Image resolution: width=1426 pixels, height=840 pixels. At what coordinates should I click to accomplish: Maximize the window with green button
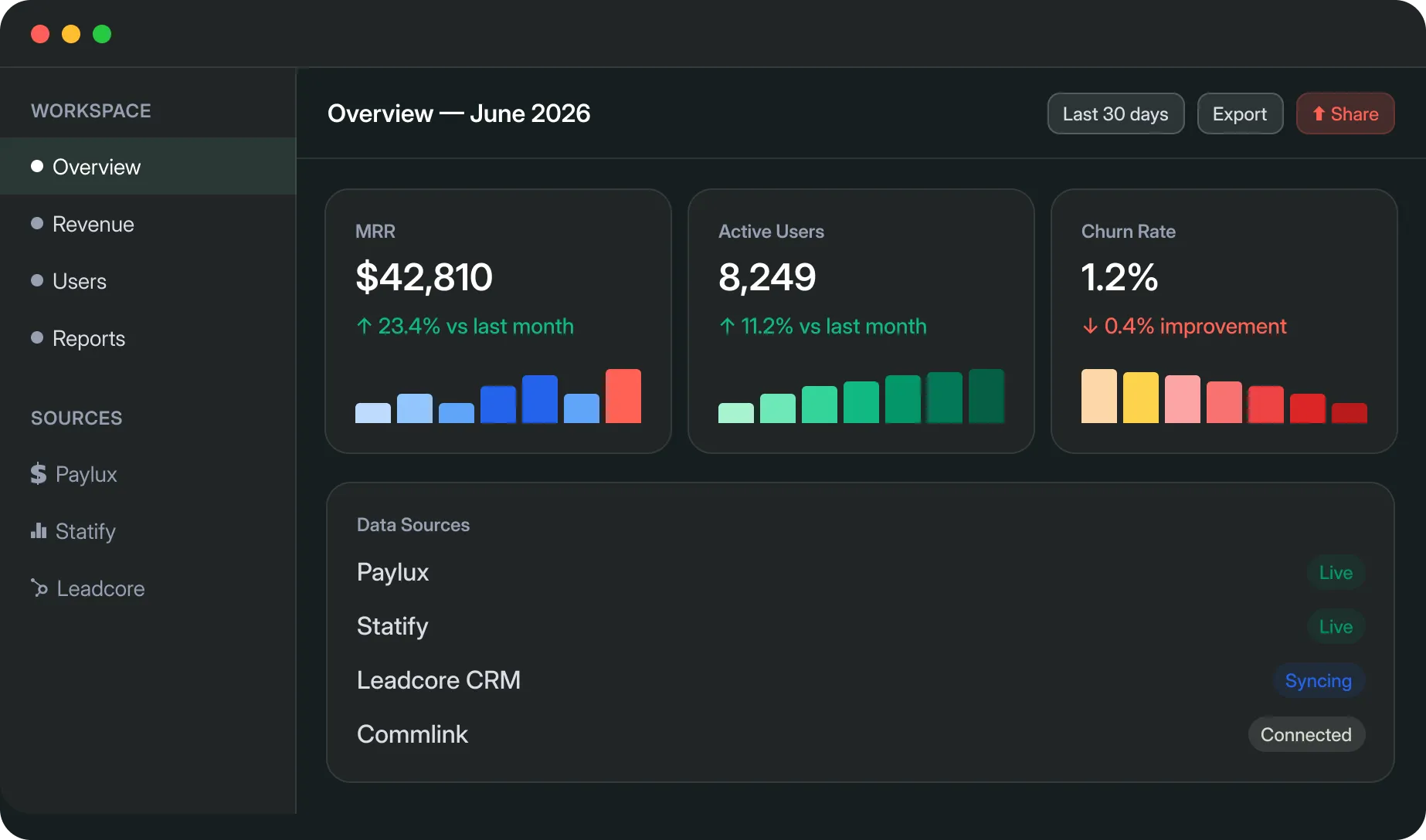pos(102,34)
